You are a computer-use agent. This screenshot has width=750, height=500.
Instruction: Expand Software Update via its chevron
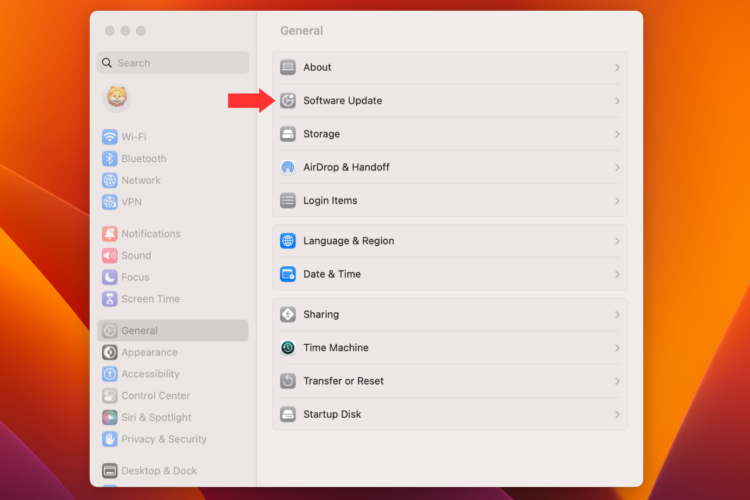tap(617, 100)
